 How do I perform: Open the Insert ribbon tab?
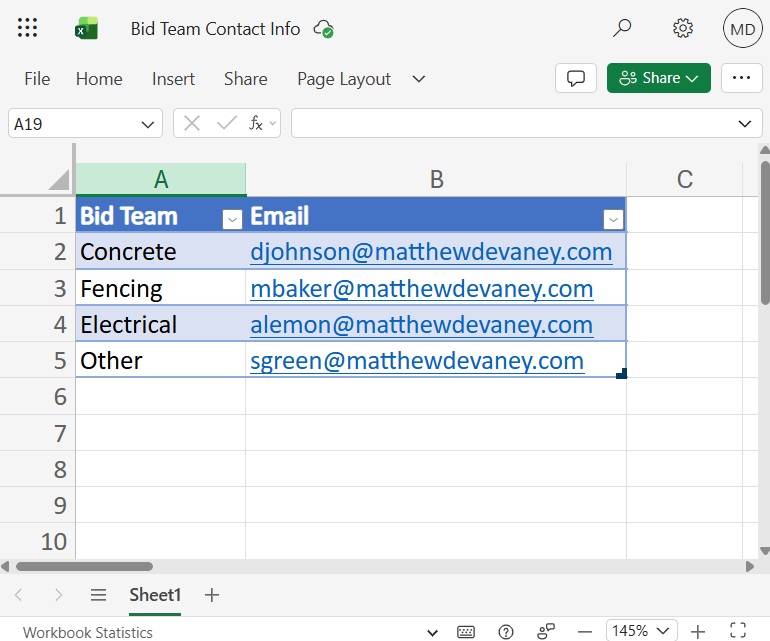[x=173, y=79]
